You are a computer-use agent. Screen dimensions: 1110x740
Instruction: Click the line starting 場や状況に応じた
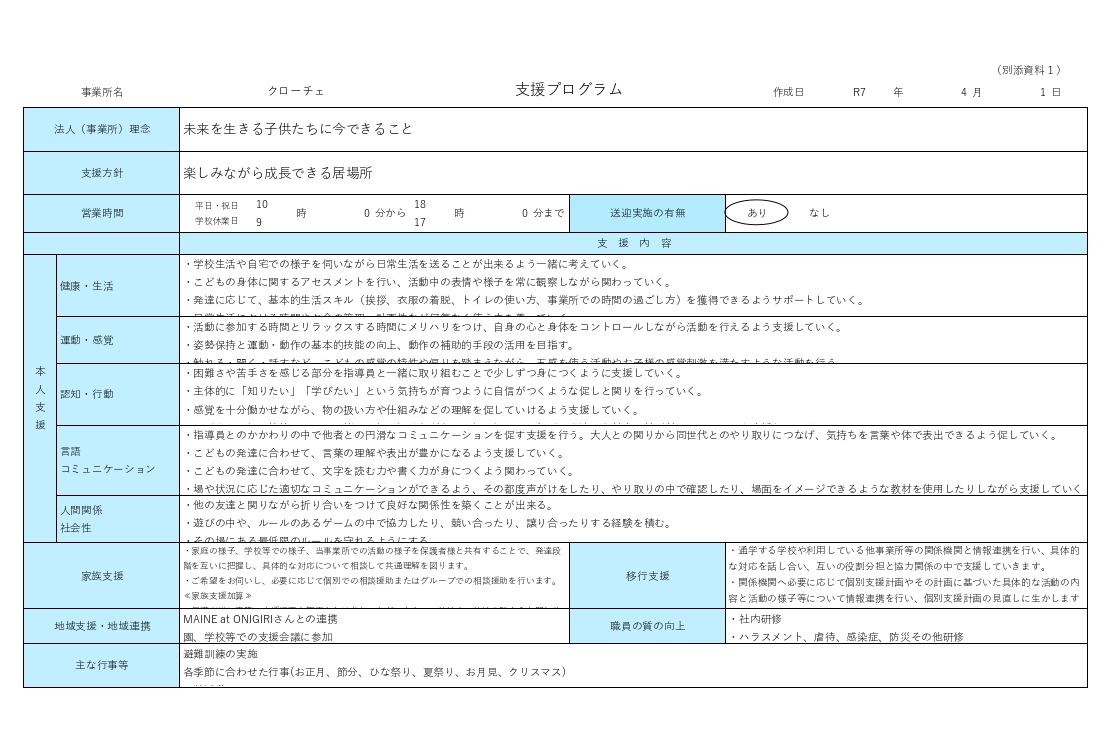(x=633, y=489)
